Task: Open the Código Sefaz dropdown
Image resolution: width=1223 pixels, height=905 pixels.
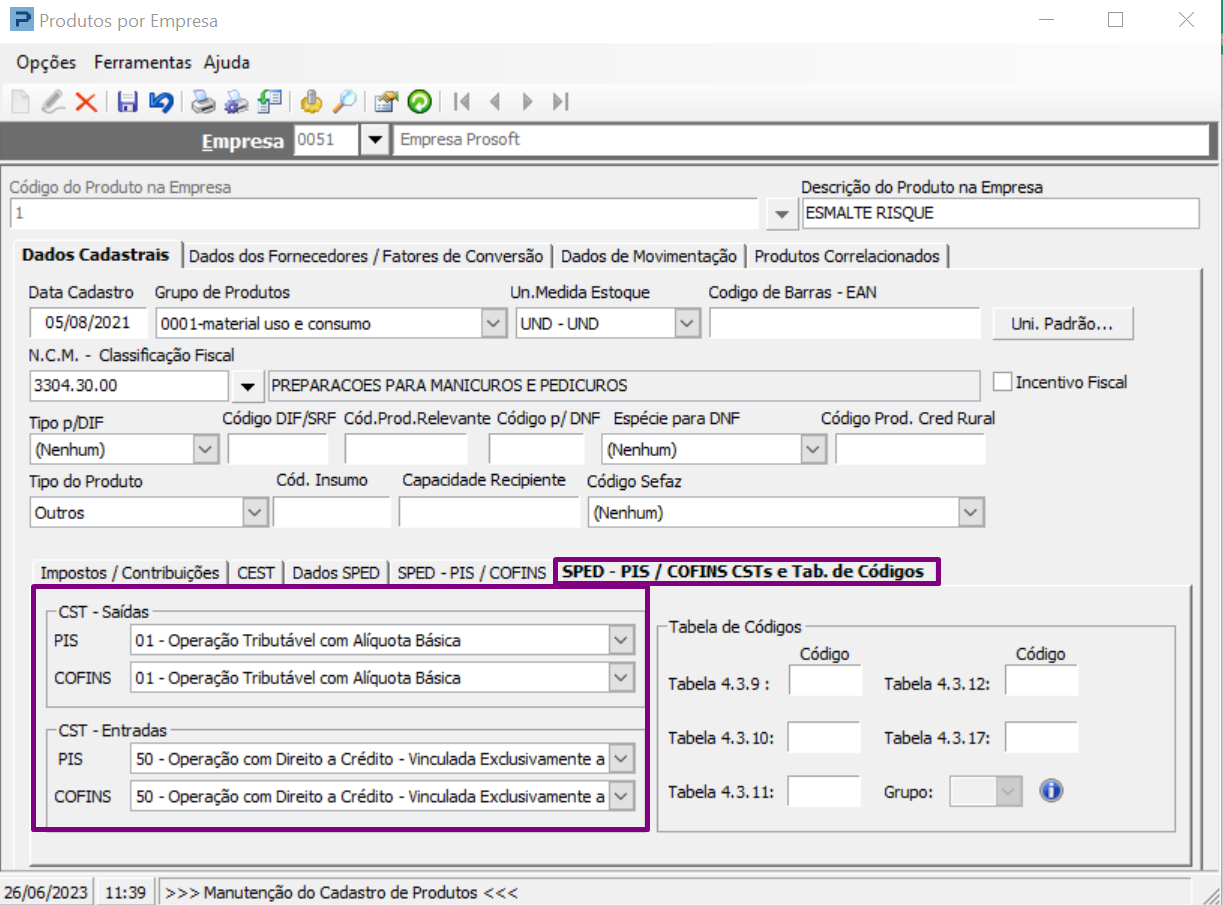Action: tap(969, 512)
